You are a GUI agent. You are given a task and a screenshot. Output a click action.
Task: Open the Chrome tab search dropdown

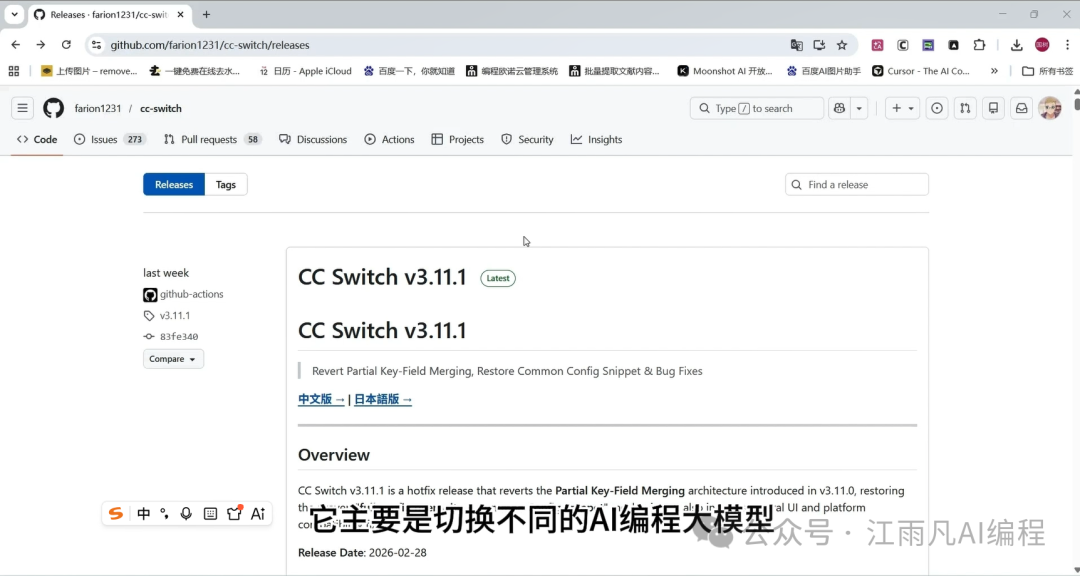click(x=14, y=14)
